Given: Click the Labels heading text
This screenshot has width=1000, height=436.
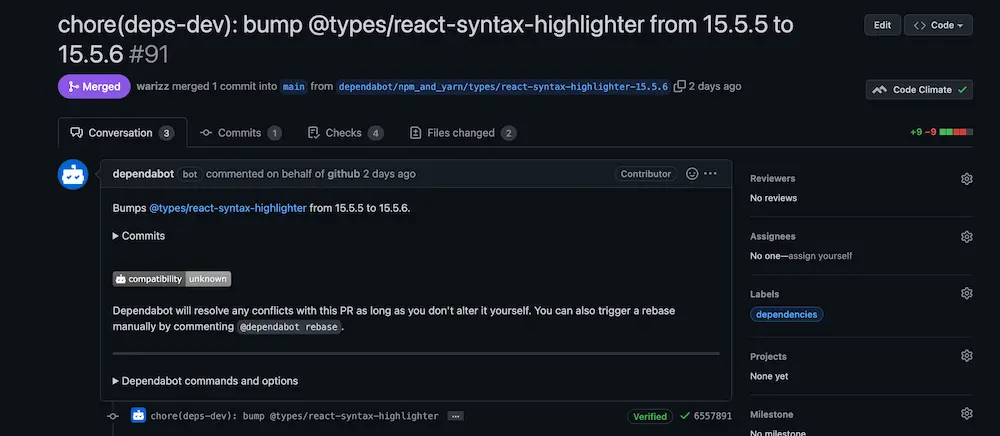Looking at the screenshot, I should click(x=764, y=294).
